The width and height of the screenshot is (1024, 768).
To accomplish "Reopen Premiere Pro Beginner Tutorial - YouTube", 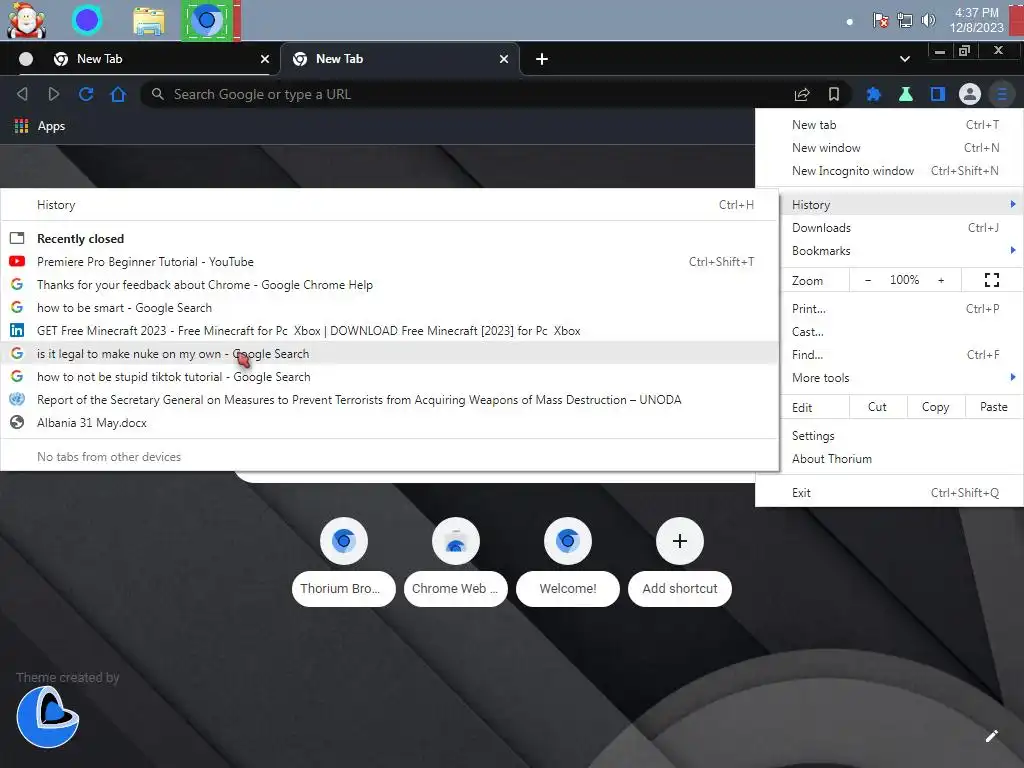I will (389, 261).
